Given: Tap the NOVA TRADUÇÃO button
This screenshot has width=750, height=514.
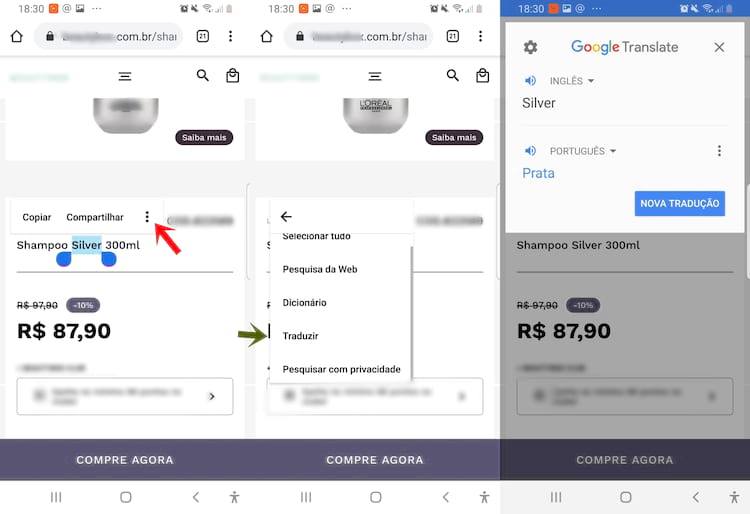Looking at the screenshot, I should click(680, 204).
